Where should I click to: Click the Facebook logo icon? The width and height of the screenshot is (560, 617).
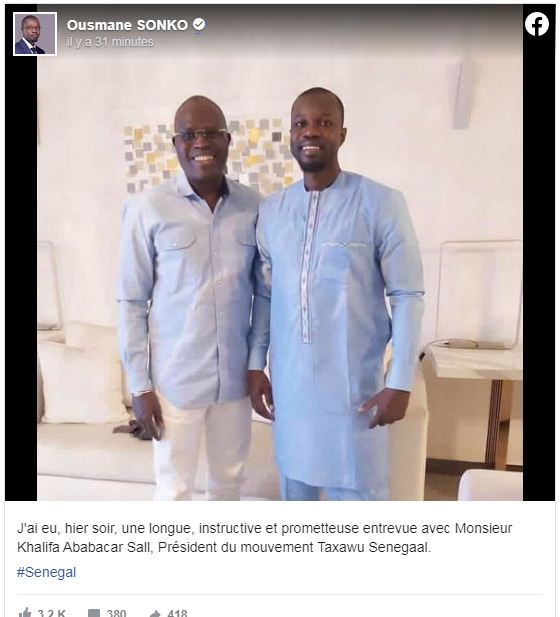tap(537, 24)
